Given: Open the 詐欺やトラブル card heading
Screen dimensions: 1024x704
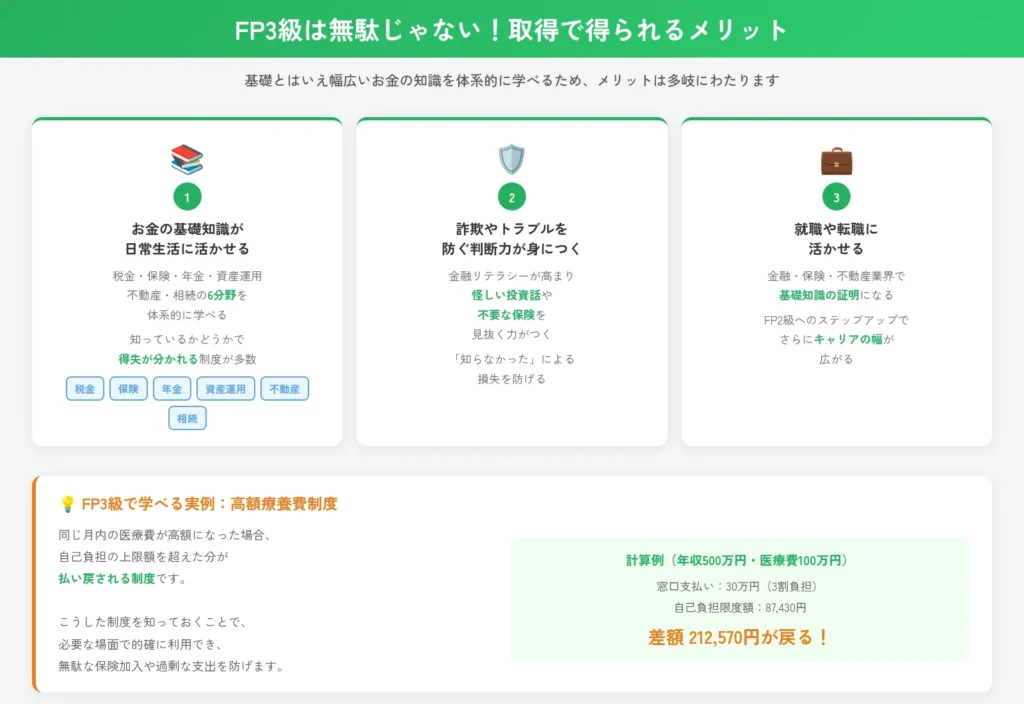Looking at the screenshot, I should click(512, 238).
